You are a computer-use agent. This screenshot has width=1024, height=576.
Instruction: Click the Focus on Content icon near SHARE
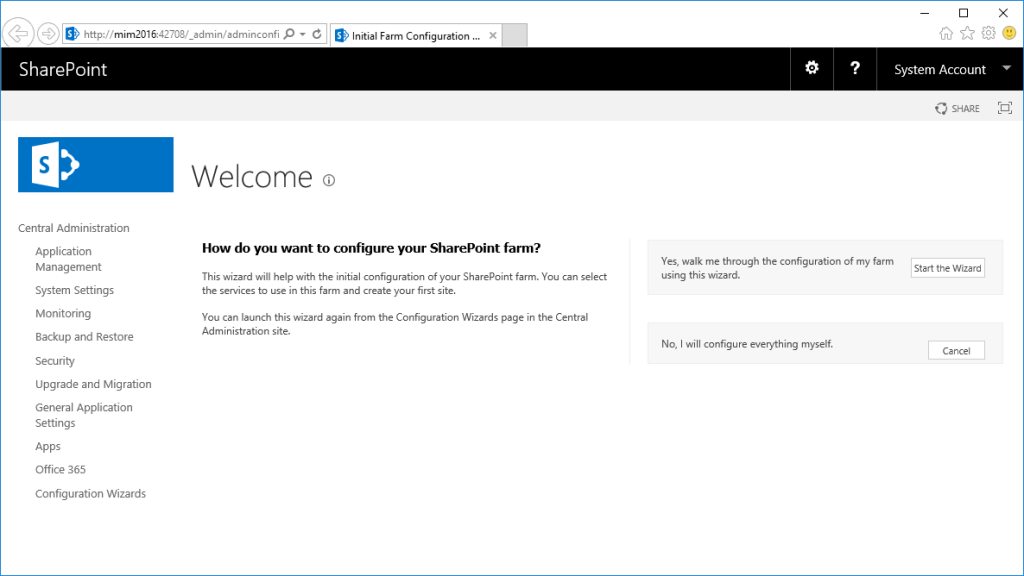[1004, 108]
